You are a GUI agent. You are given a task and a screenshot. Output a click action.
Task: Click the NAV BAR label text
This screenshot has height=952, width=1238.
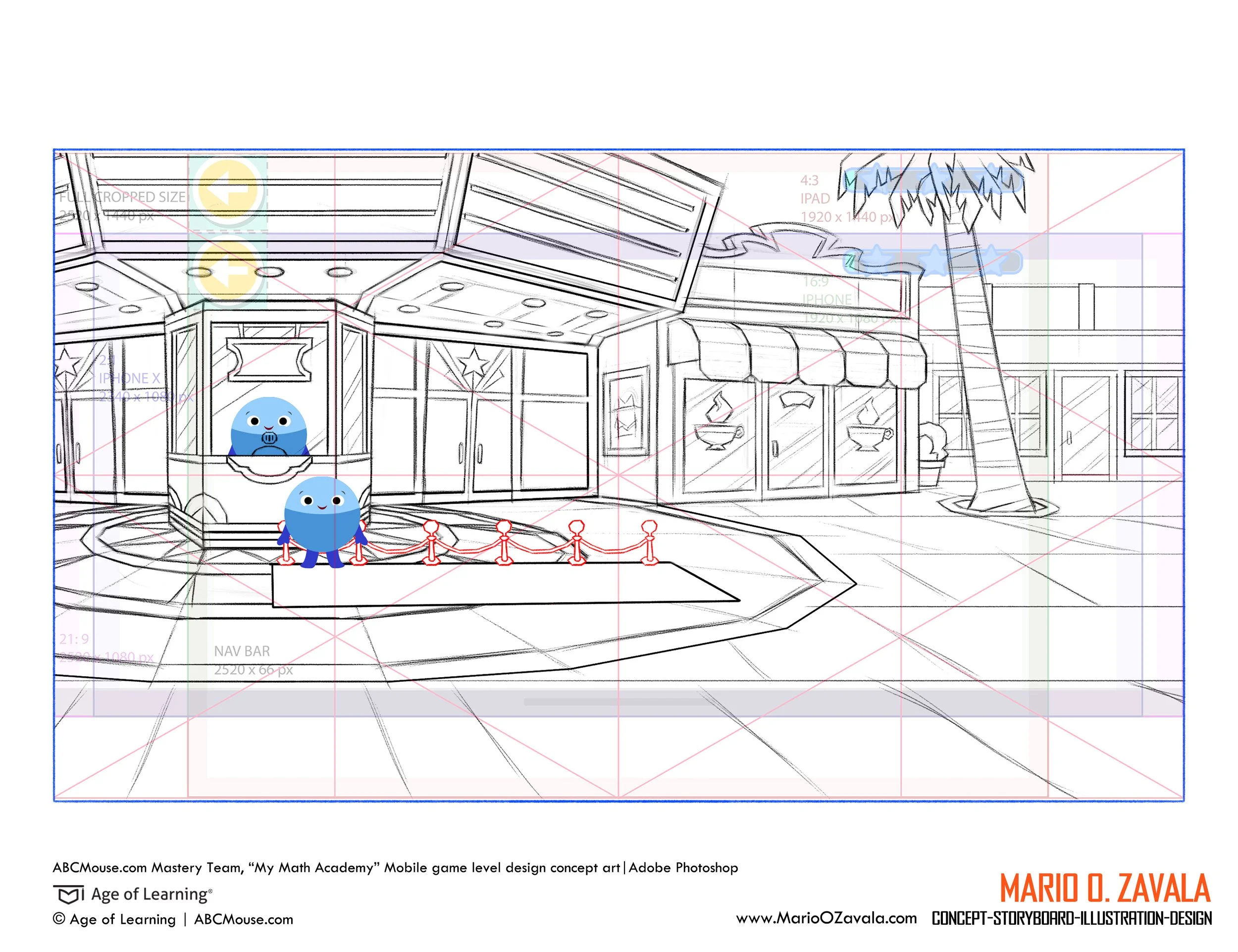[x=242, y=651]
